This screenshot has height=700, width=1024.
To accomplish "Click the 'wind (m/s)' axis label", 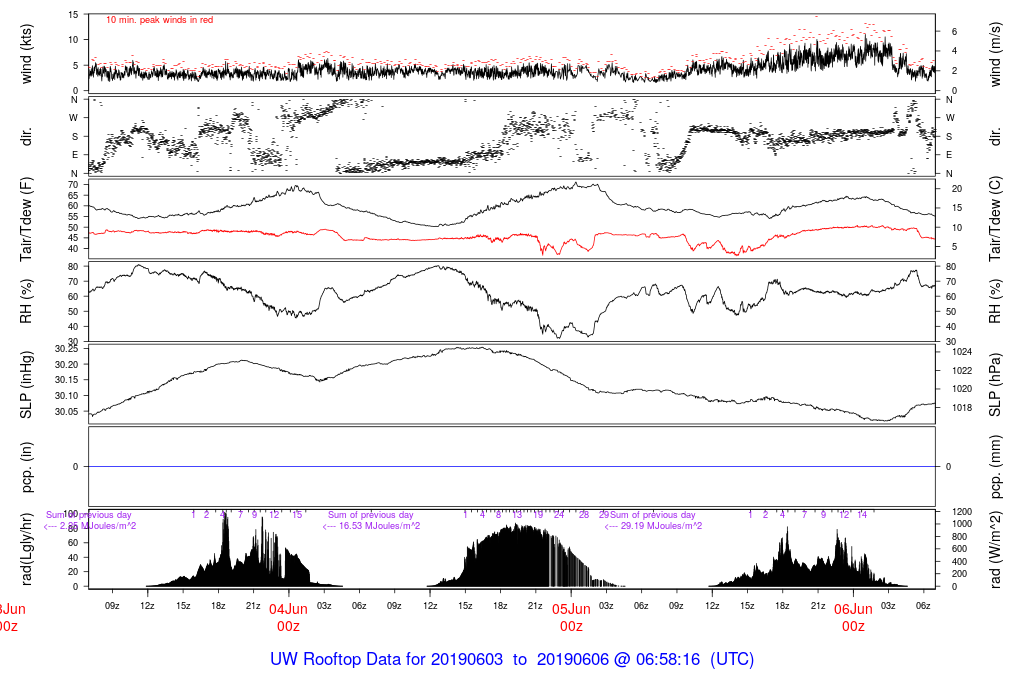I will click(x=995, y=54).
